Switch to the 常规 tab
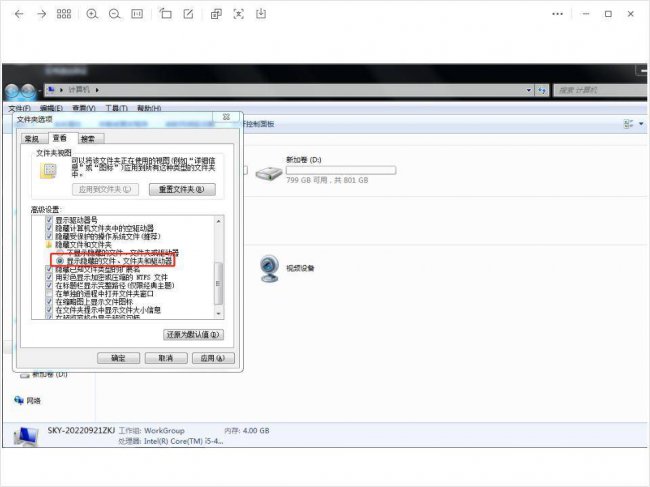 click(32, 138)
